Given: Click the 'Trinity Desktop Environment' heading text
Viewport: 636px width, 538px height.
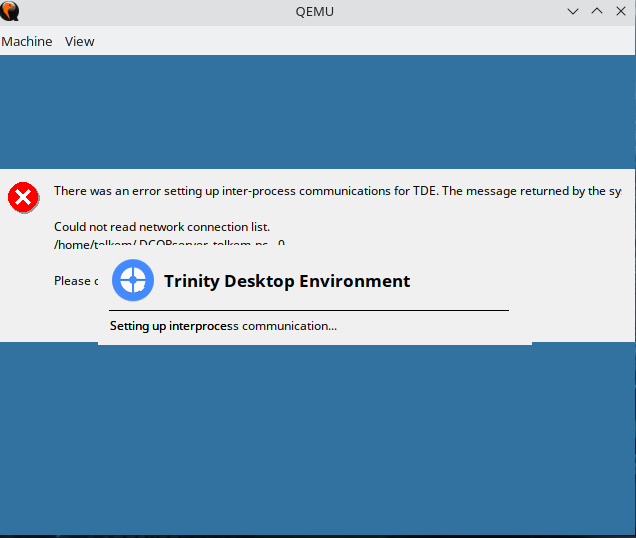Looking at the screenshot, I should click(x=287, y=281).
